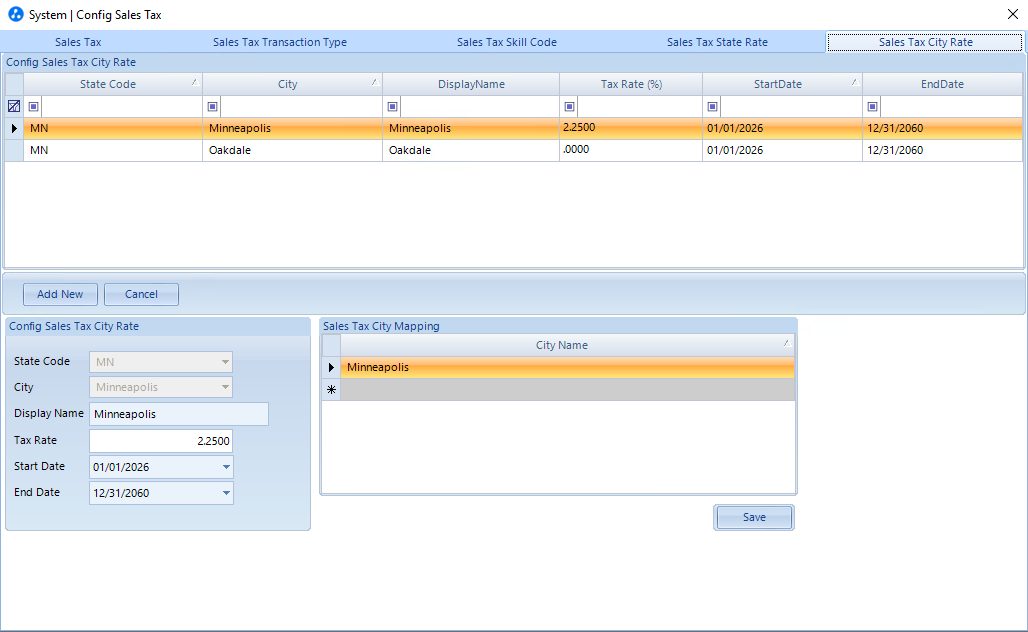This screenshot has width=1028, height=632.
Task: Click the City column filter icon
Action: pos(212,106)
